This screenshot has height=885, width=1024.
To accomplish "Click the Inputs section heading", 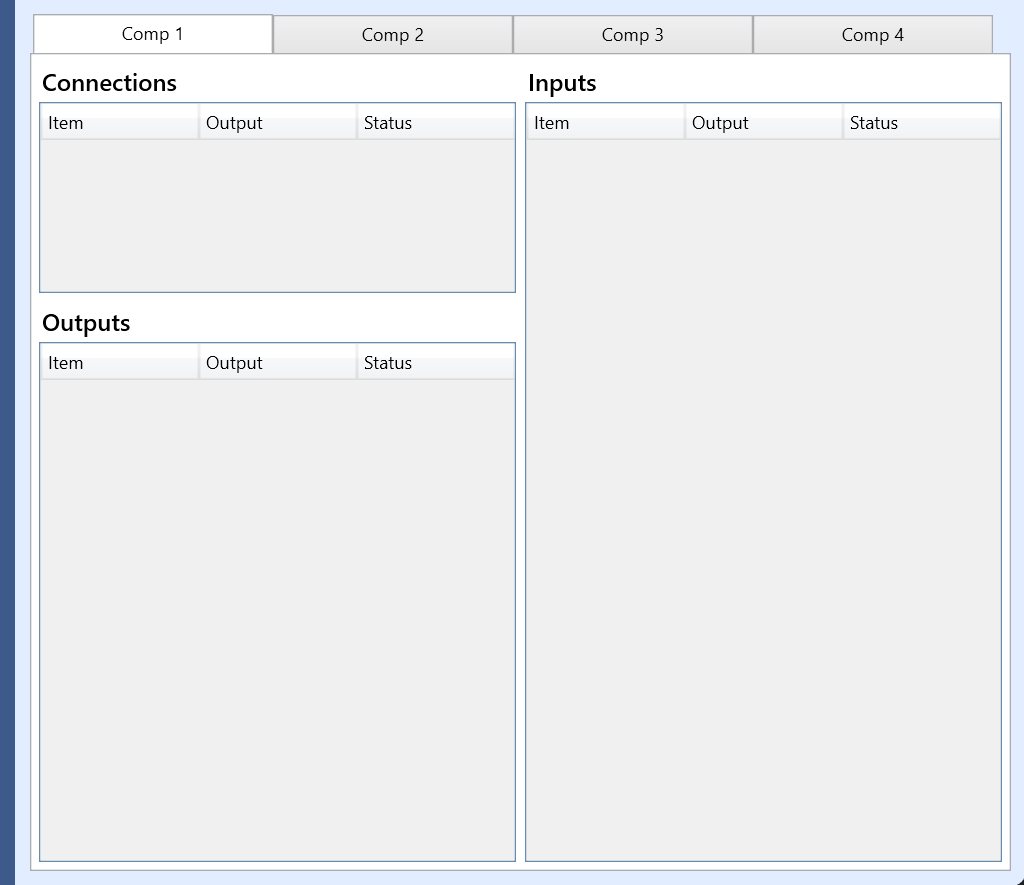I will [562, 83].
